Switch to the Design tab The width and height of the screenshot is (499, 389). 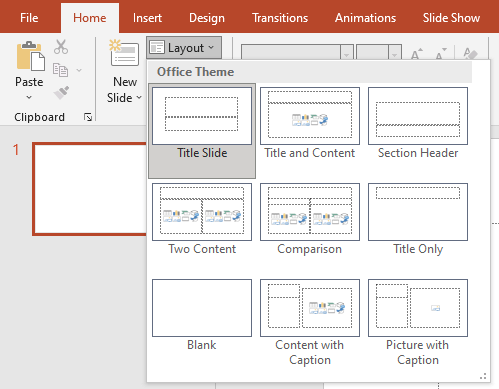point(207,18)
